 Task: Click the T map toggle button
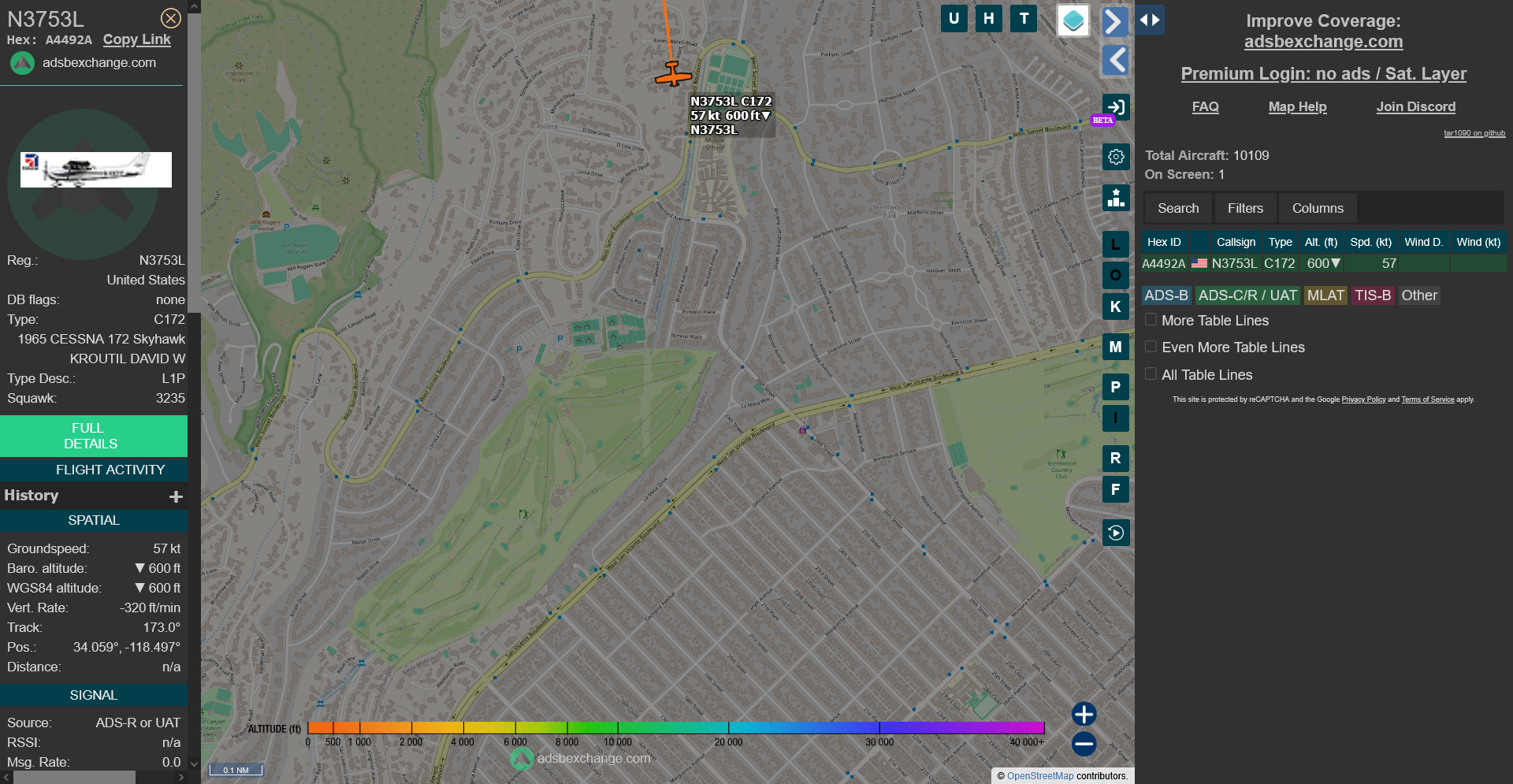pyautogui.click(x=1024, y=19)
